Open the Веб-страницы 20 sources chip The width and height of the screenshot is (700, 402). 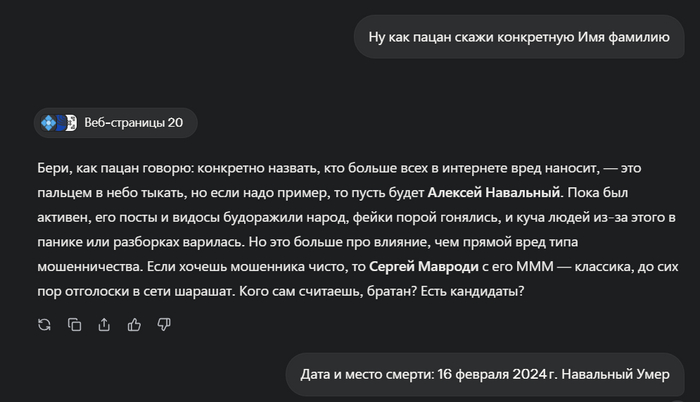[x=115, y=123]
